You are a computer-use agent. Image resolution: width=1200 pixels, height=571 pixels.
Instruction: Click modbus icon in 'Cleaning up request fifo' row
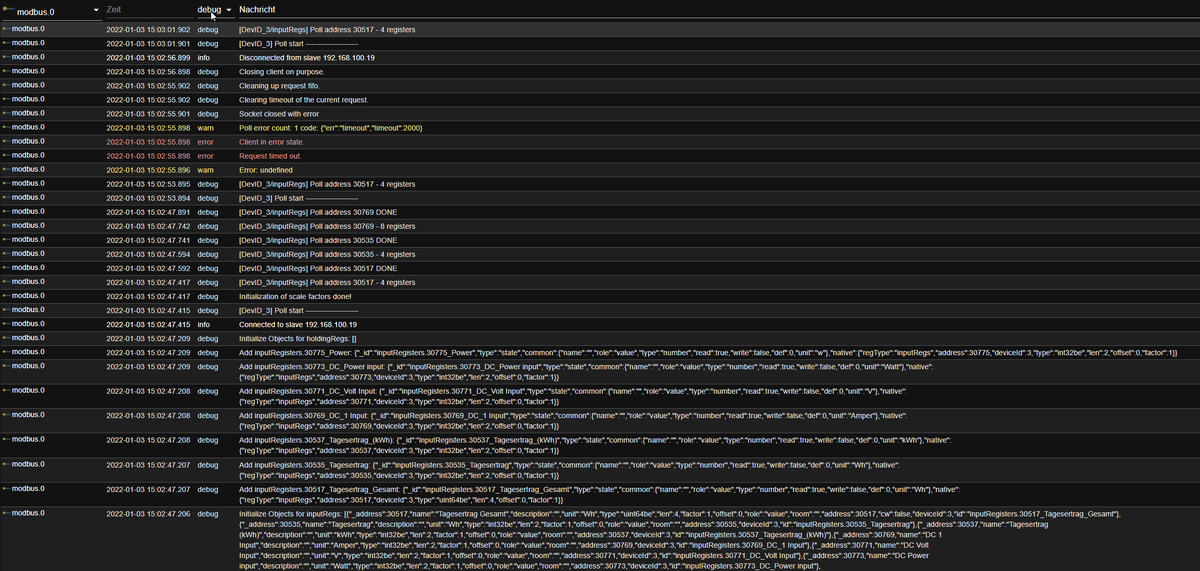tap(8, 85)
